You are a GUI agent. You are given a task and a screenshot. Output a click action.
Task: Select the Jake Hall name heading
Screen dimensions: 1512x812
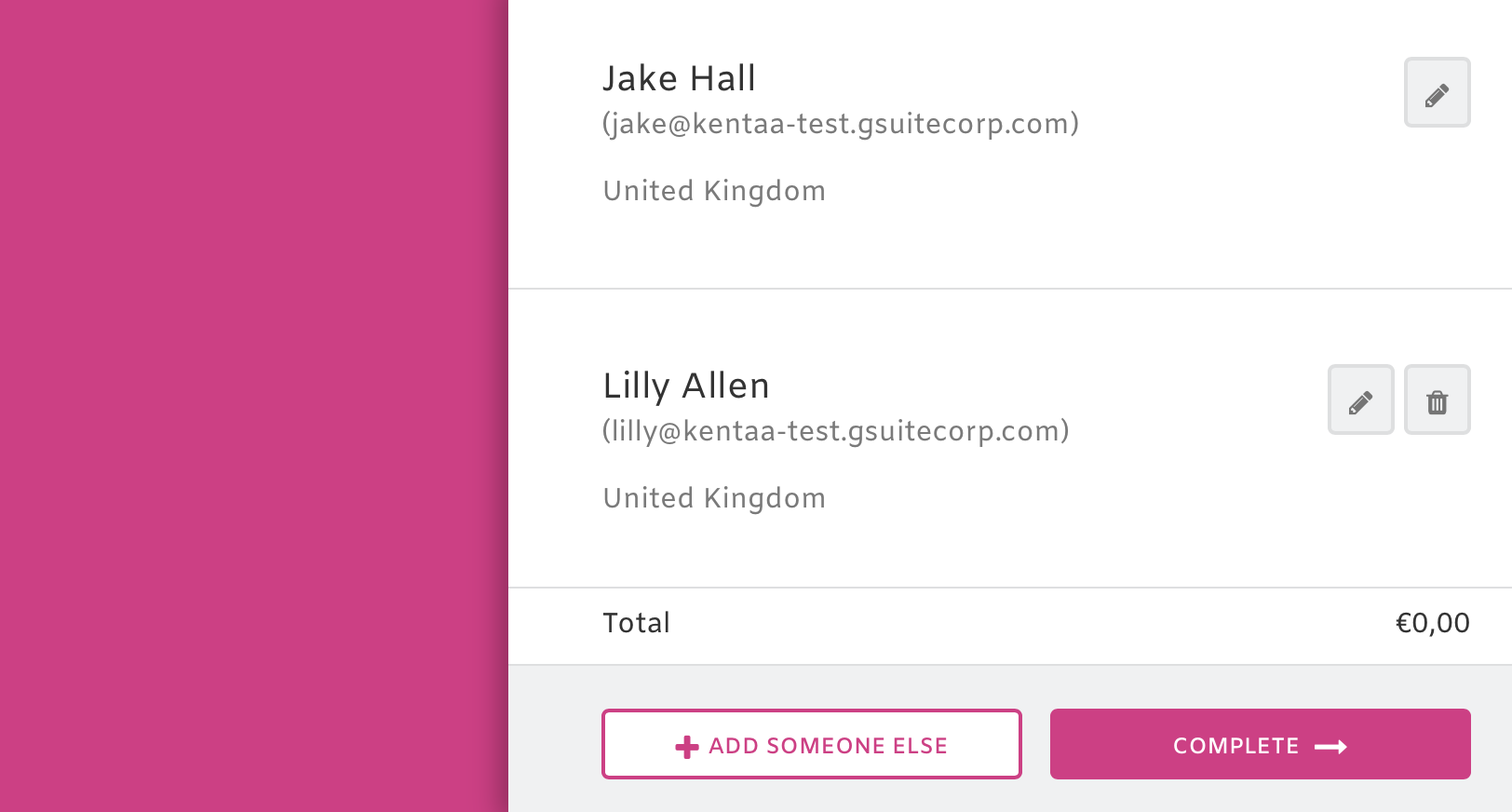(x=679, y=78)
